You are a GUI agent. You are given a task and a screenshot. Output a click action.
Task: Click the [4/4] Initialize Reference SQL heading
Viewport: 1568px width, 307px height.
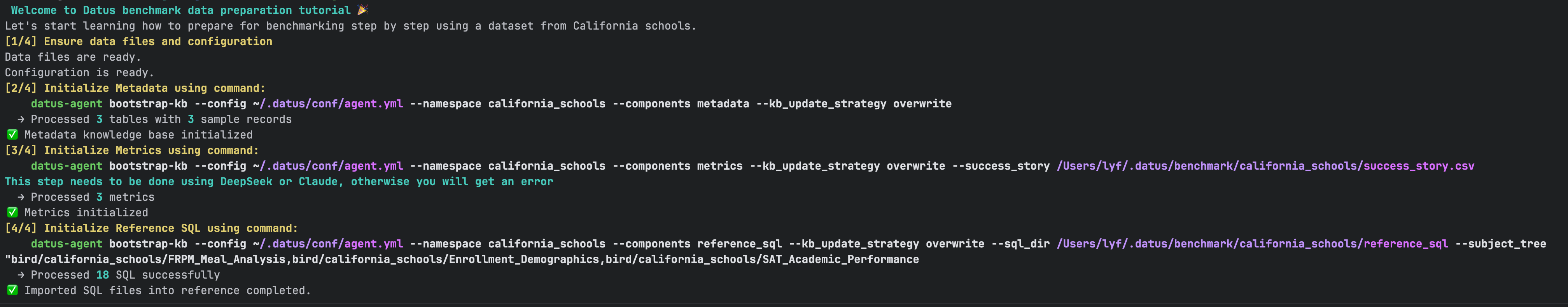click(x=151, y=228)
